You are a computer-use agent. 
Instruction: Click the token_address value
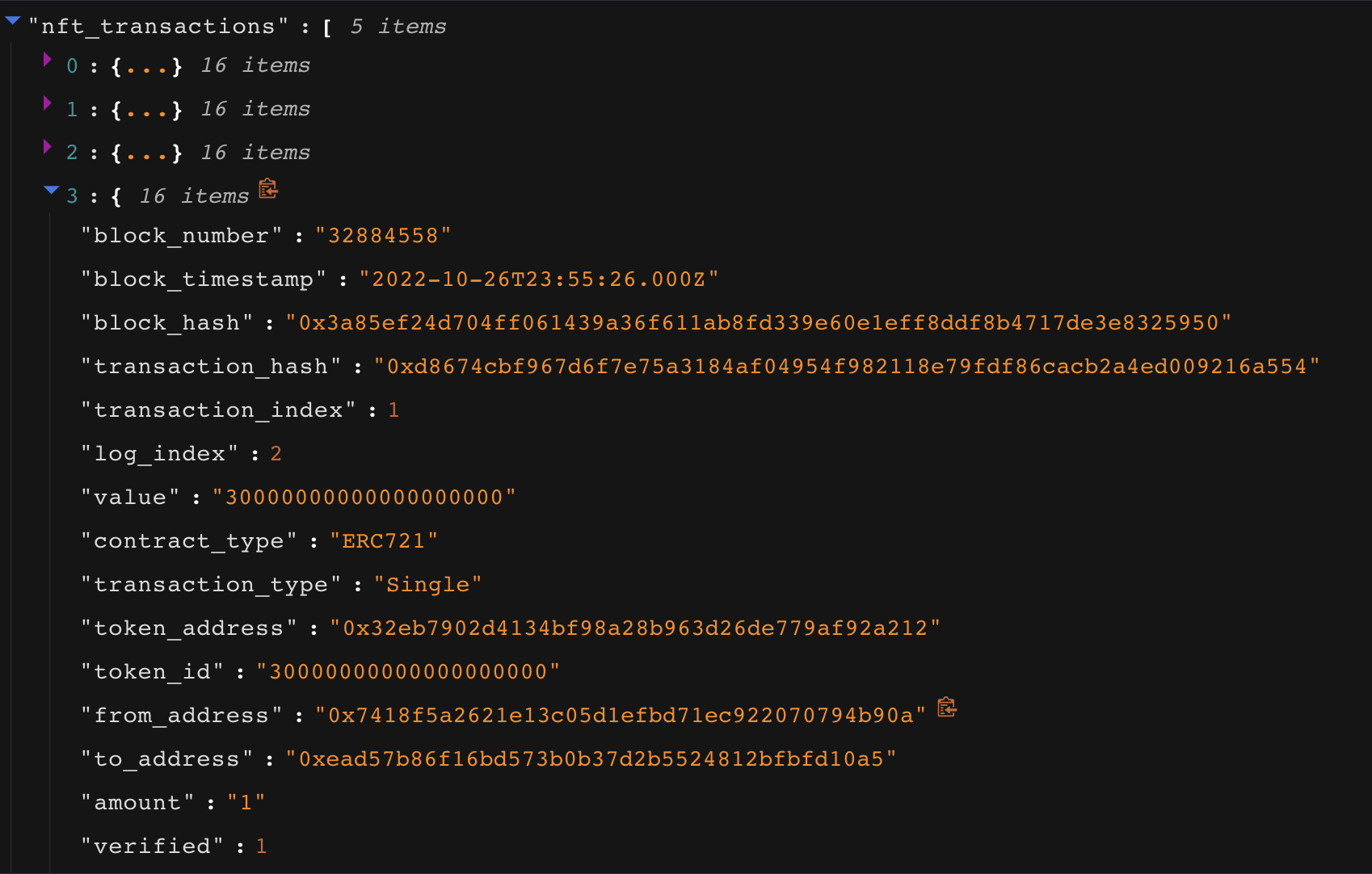tap(635, 628)
